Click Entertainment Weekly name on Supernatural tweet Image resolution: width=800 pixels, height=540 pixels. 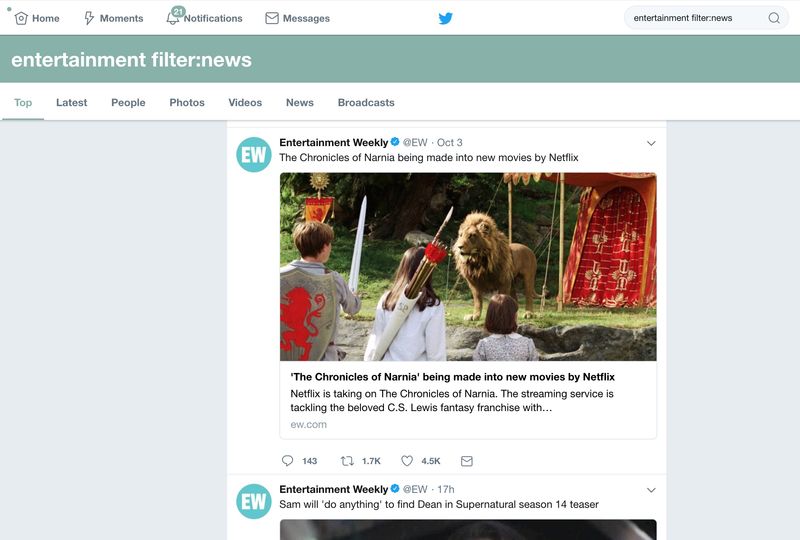334,489
